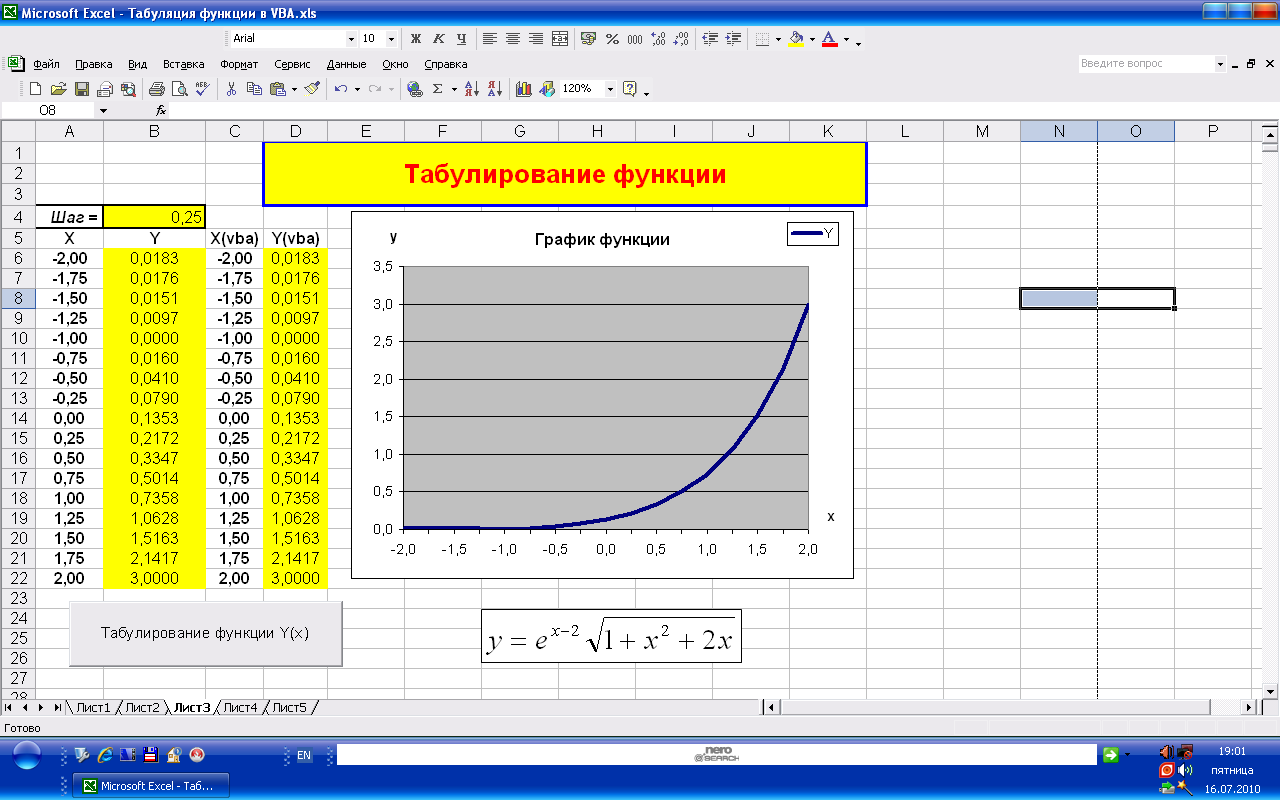Image resolution: width=1280 pixels, height=800 pixels.
Task: Open Excel Help question mark icon
Action: coord(630,89)
